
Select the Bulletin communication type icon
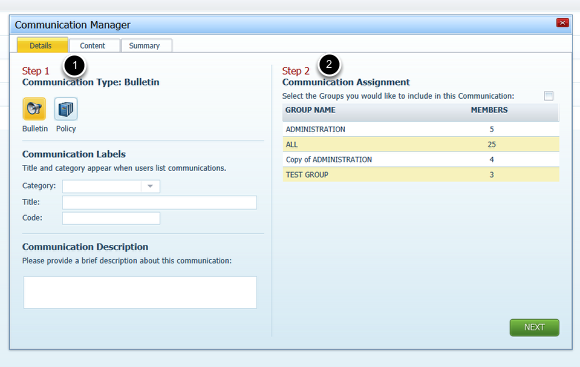click(34, 109)
